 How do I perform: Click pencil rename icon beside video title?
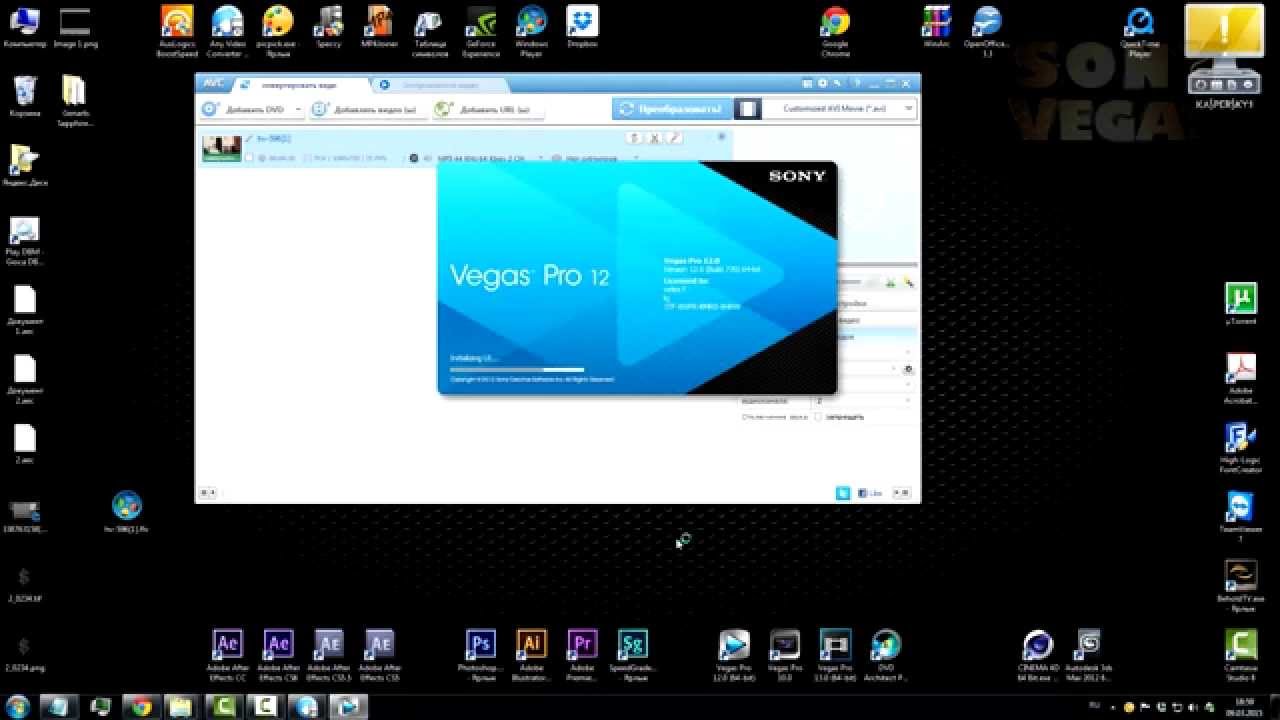coord(249,138)
